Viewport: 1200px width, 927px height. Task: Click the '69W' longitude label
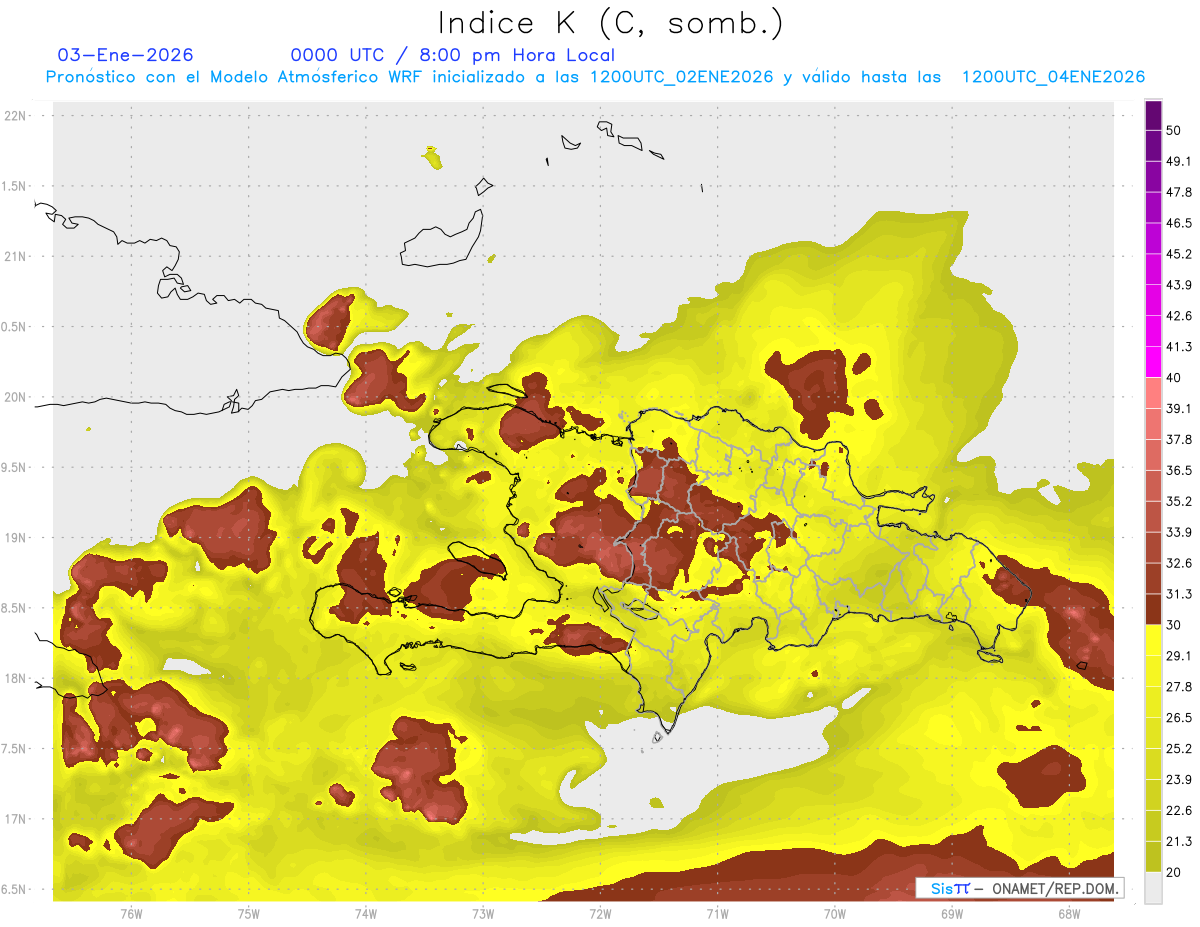[x=952, y=914]
